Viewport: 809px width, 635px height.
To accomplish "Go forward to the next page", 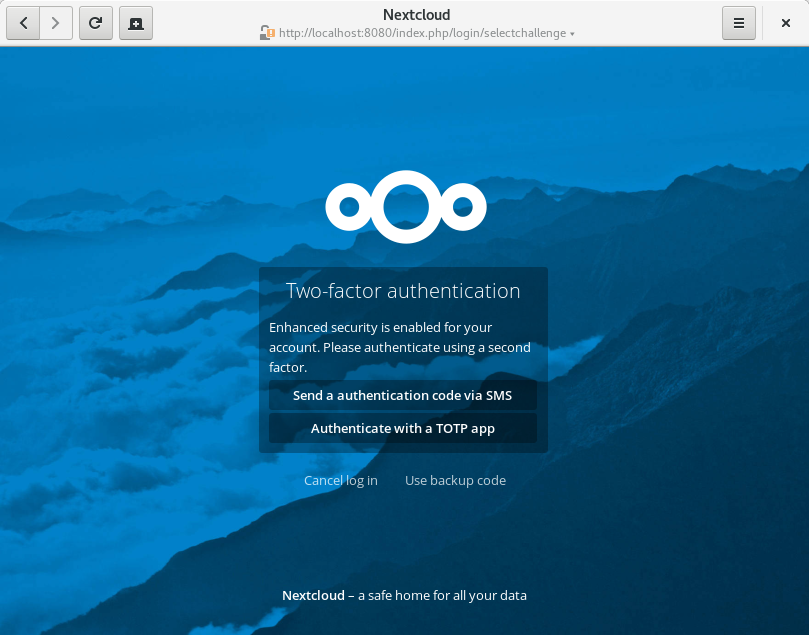I will [x=56, y=23].
